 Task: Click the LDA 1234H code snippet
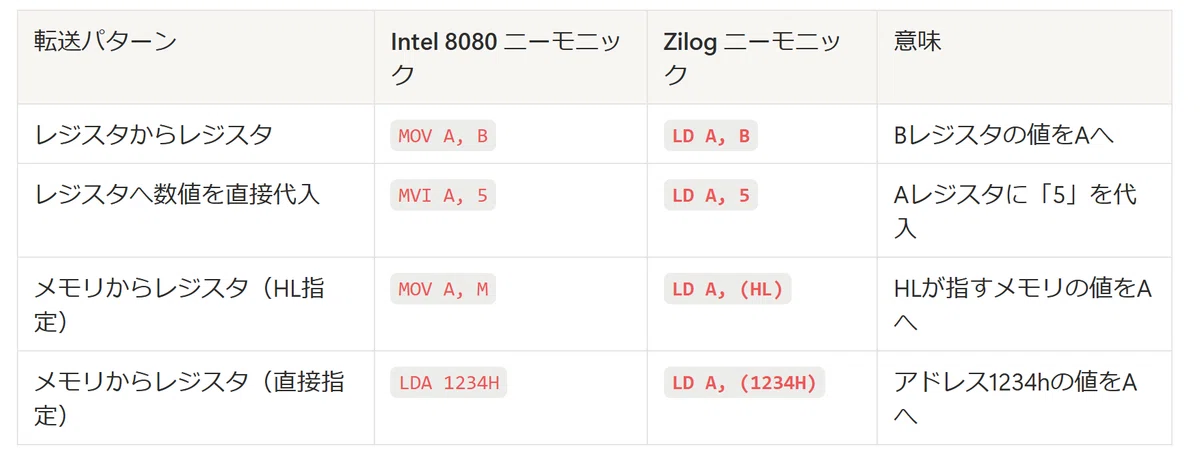pos(448,383)
